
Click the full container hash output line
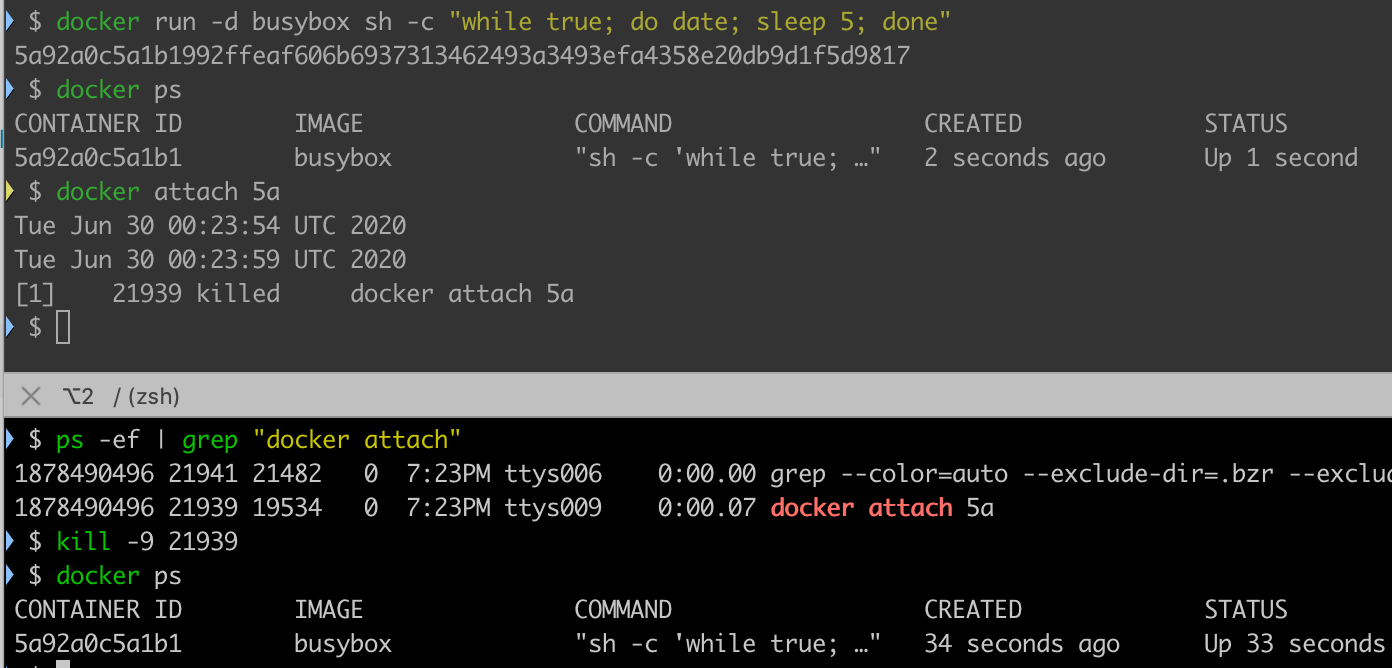tap(462, 56)
